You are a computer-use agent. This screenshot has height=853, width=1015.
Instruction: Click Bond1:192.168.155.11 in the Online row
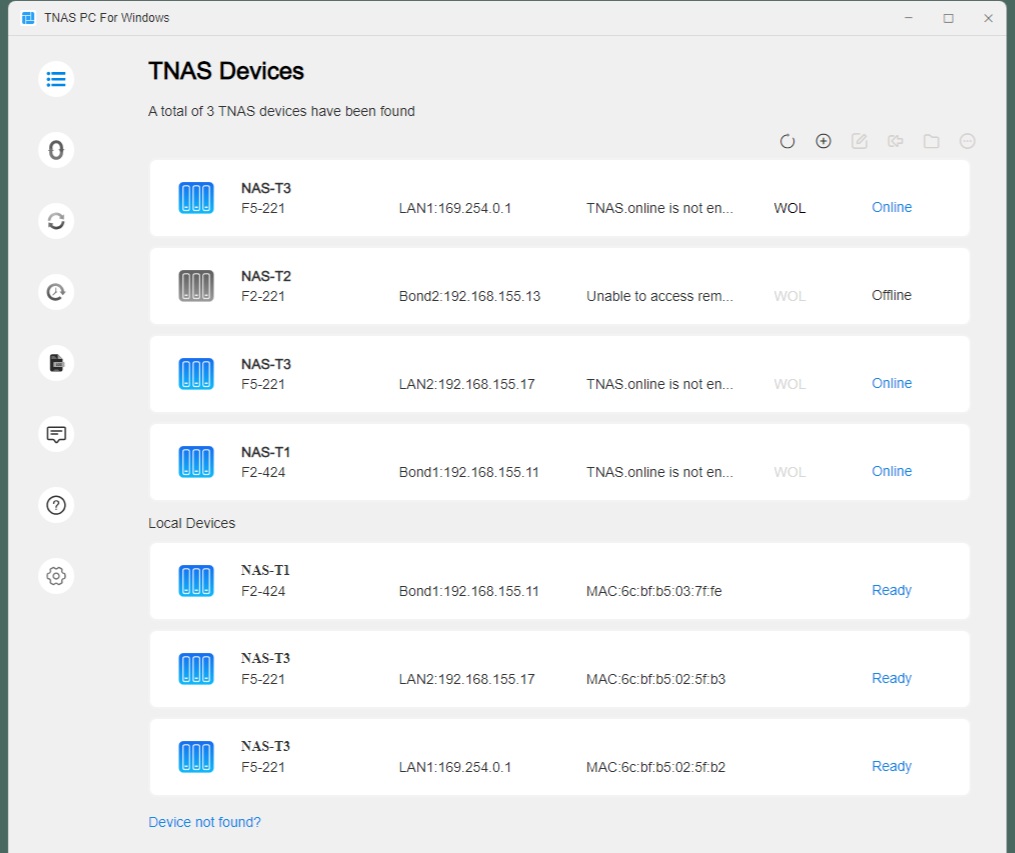469,472
